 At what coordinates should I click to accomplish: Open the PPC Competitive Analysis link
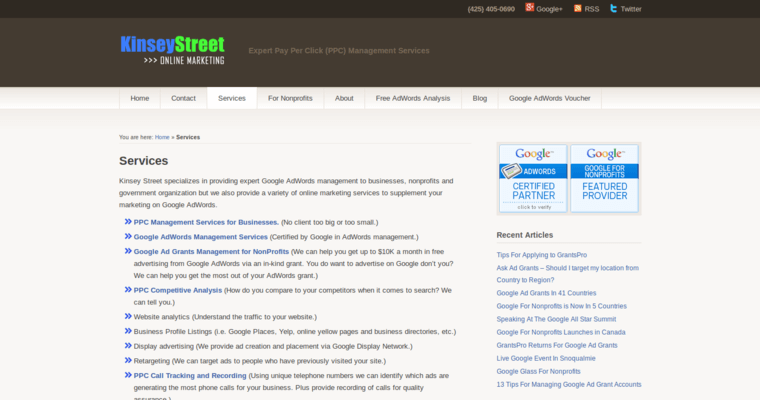click(178, 290)
